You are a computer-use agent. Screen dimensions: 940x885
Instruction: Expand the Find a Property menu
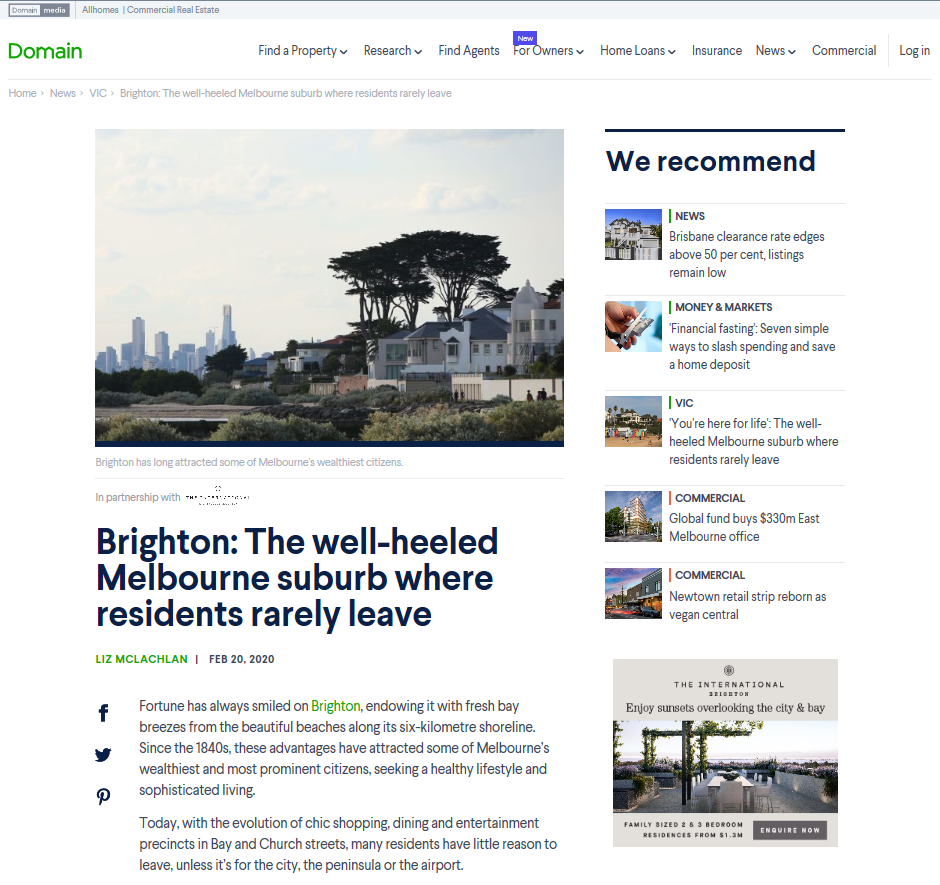tap(303, 51)
